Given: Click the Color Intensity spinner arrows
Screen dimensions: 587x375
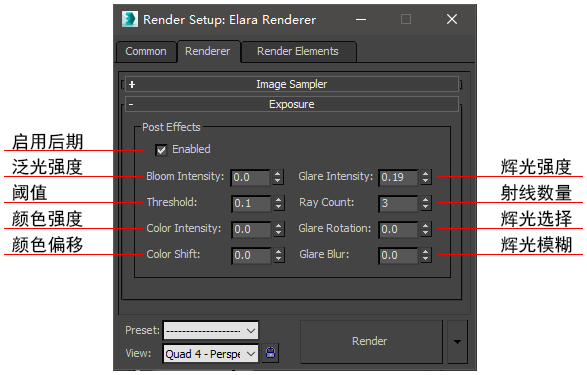Looking at the screenshot, I should [278, 229].
